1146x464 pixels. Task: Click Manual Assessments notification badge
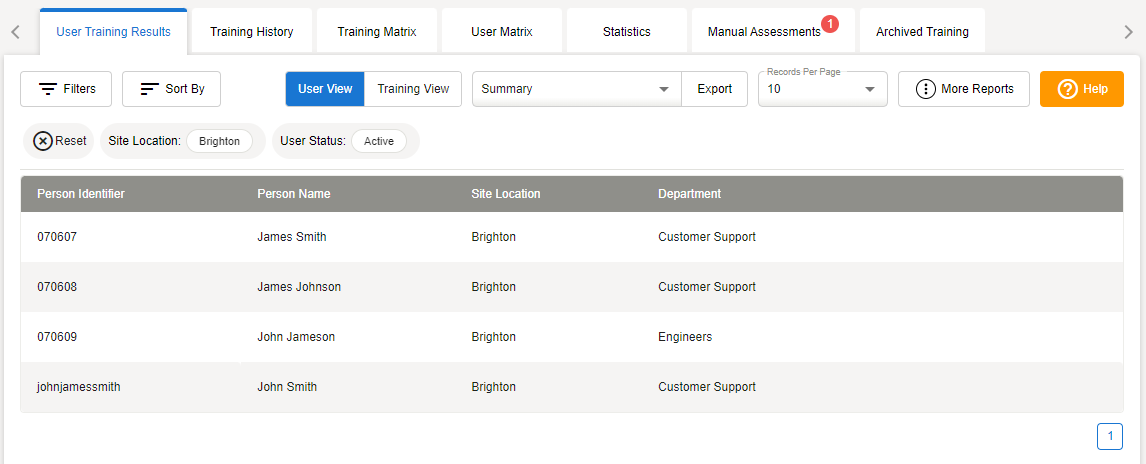(x=829, y=24)
